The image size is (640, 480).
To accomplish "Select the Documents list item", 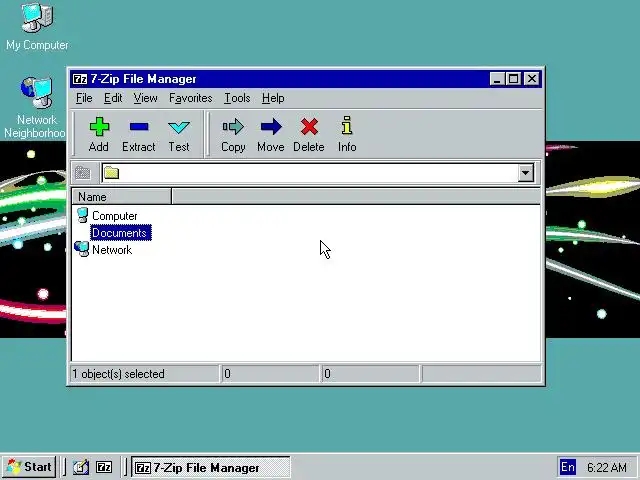I will 120,233.
